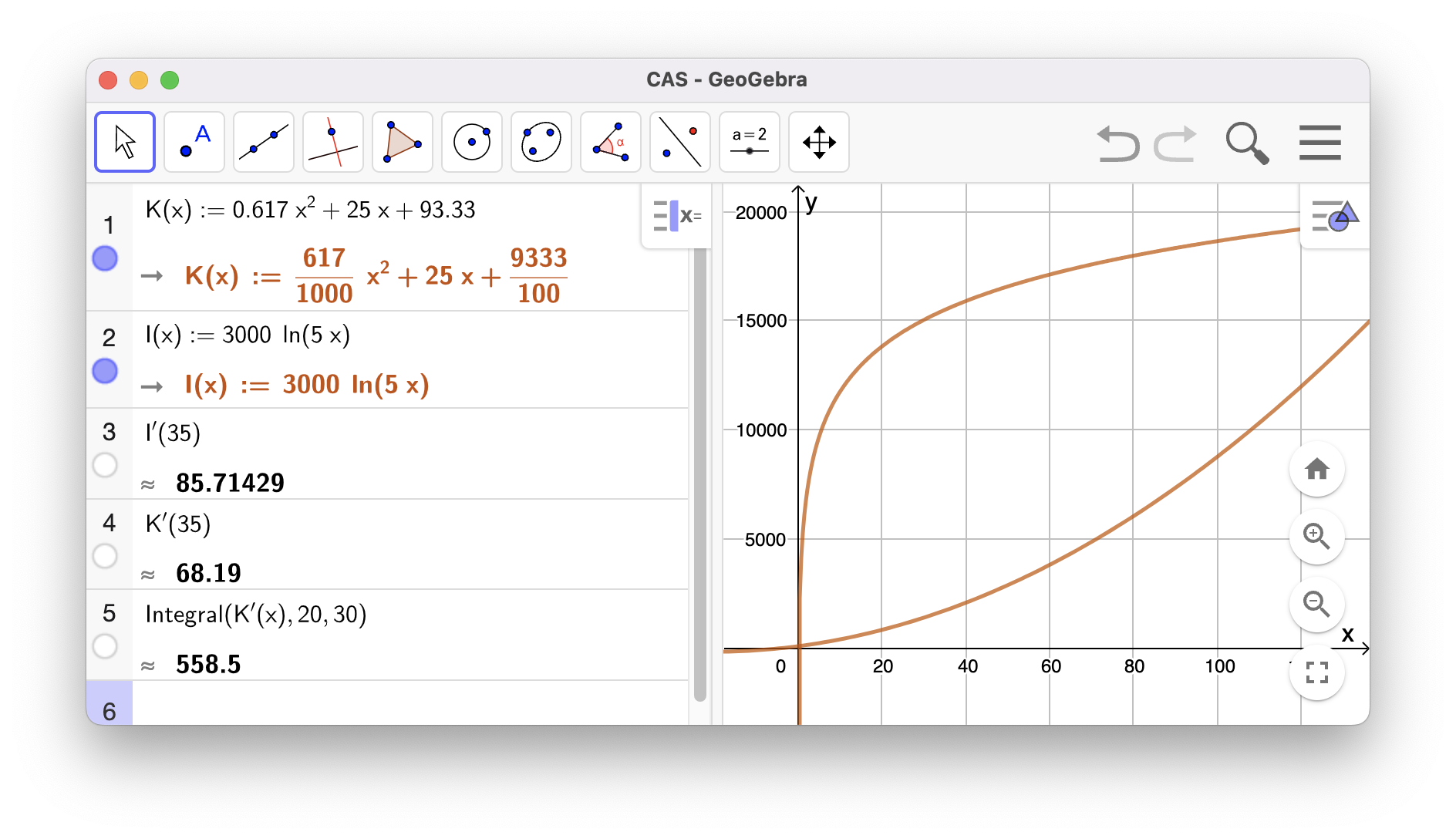The image size is (1456, 839).
Task: Click the empty row 6 input
Action: 409,703
